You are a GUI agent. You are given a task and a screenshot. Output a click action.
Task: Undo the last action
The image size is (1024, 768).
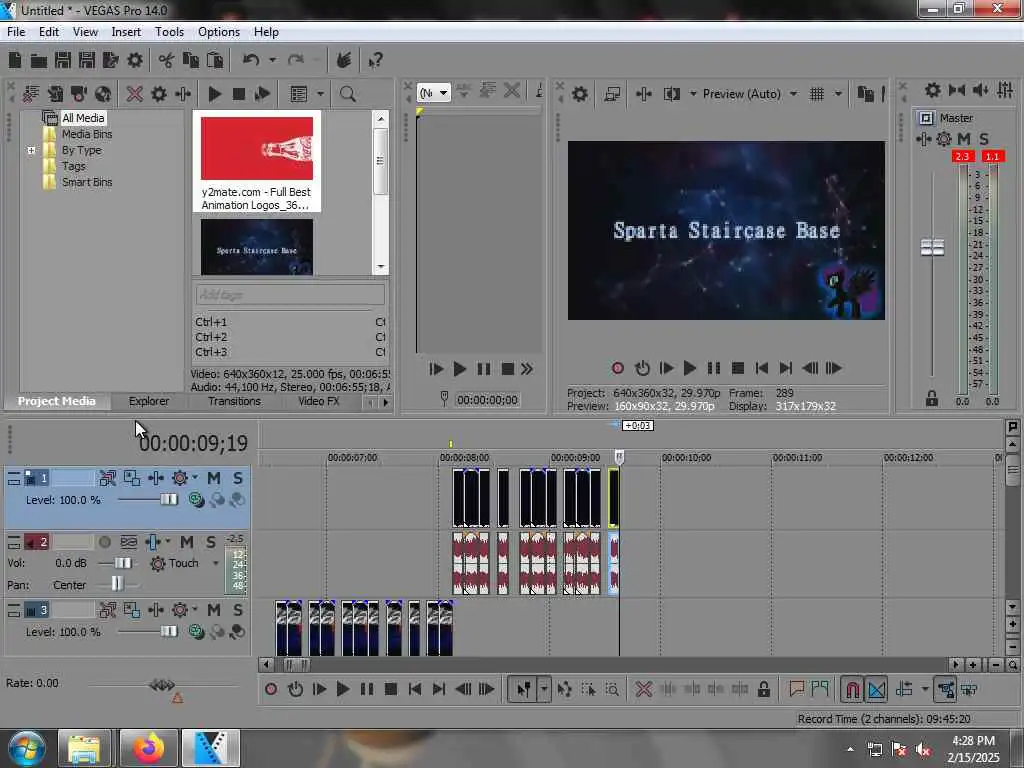pos(251,61)
